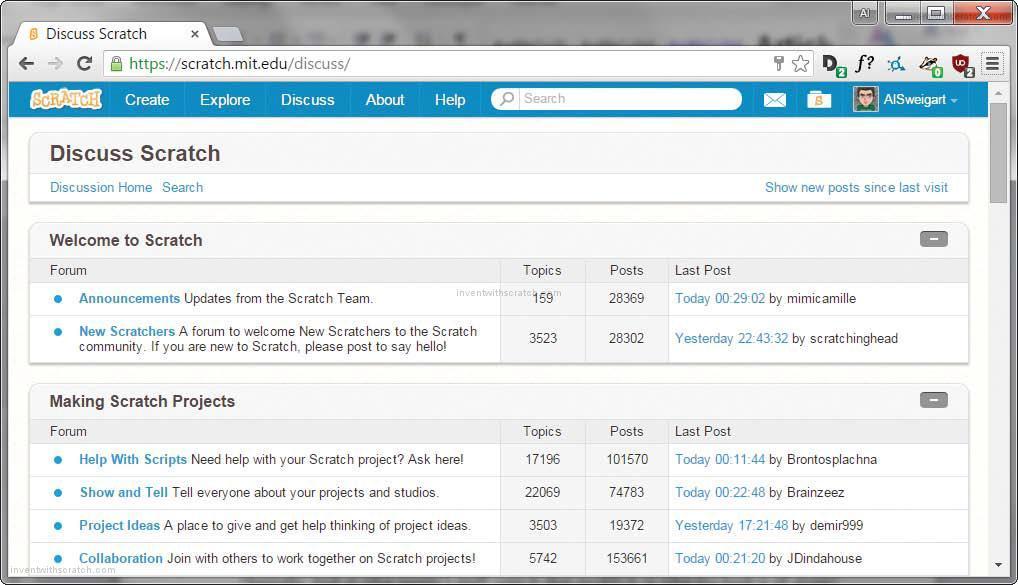Click the Search link under Discuss Scratch
The width and height of the screenshot is (1018, 585).
[x=182, y=187]
